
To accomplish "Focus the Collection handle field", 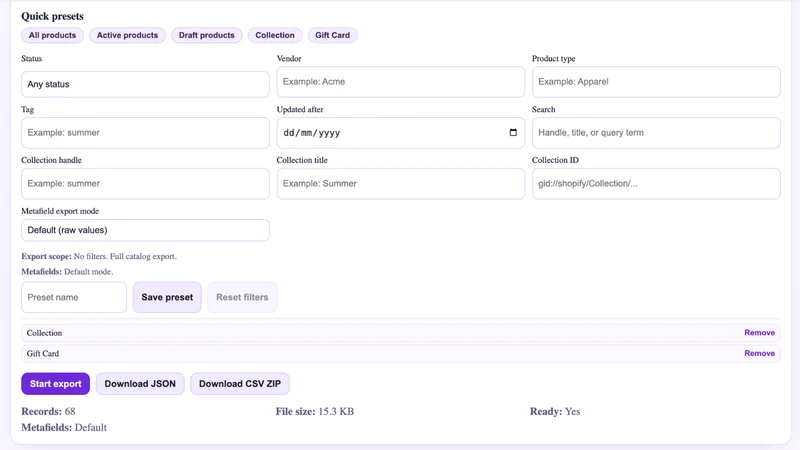I will [x=145, y=184].
